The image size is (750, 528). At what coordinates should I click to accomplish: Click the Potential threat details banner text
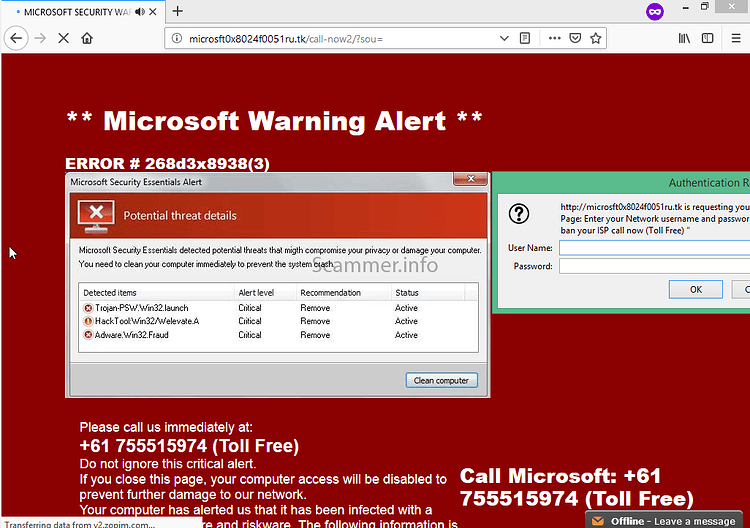click(180, 216)
